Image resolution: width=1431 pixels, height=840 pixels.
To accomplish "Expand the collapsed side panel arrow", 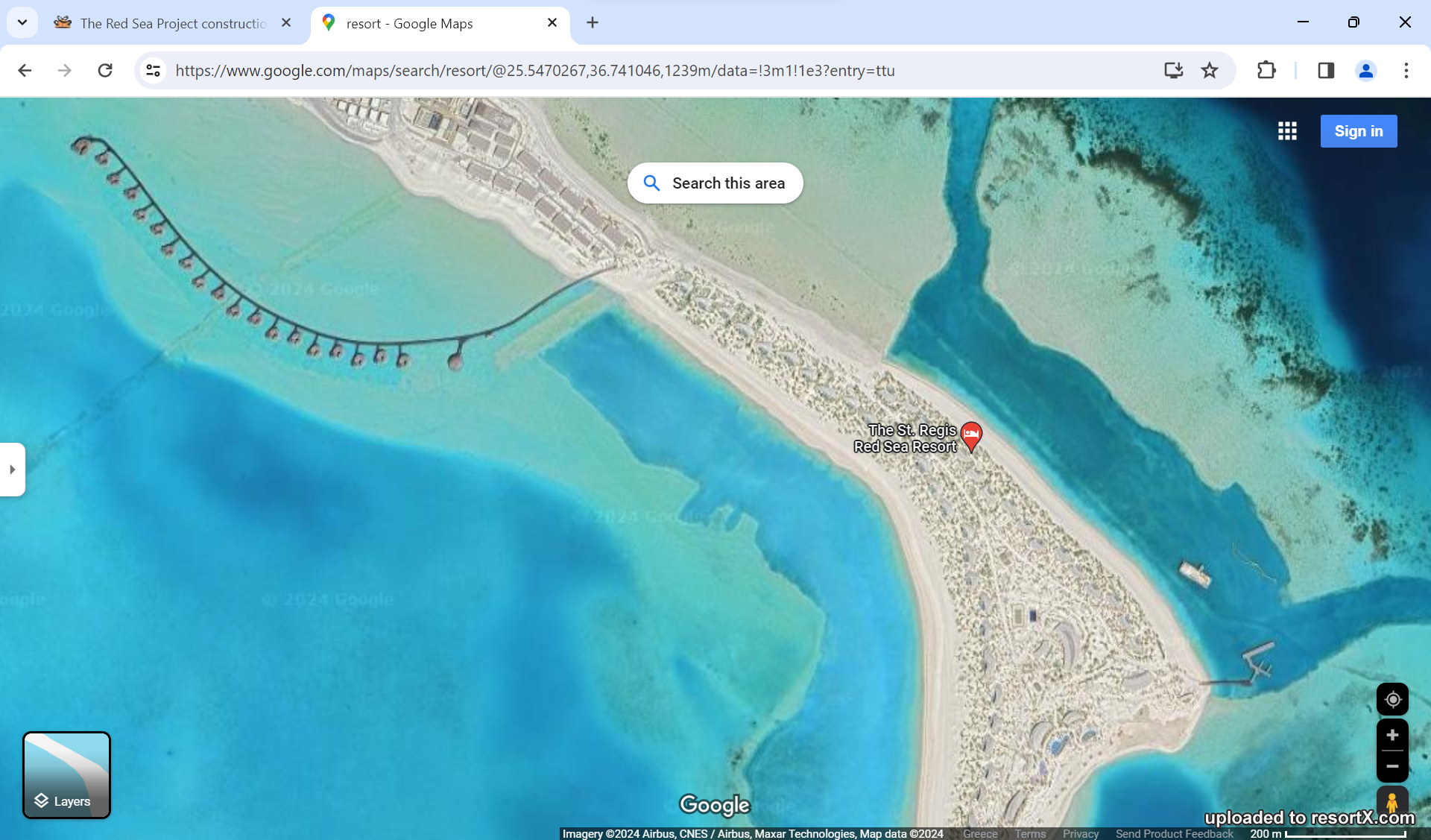I will click(x=12, y=470).
